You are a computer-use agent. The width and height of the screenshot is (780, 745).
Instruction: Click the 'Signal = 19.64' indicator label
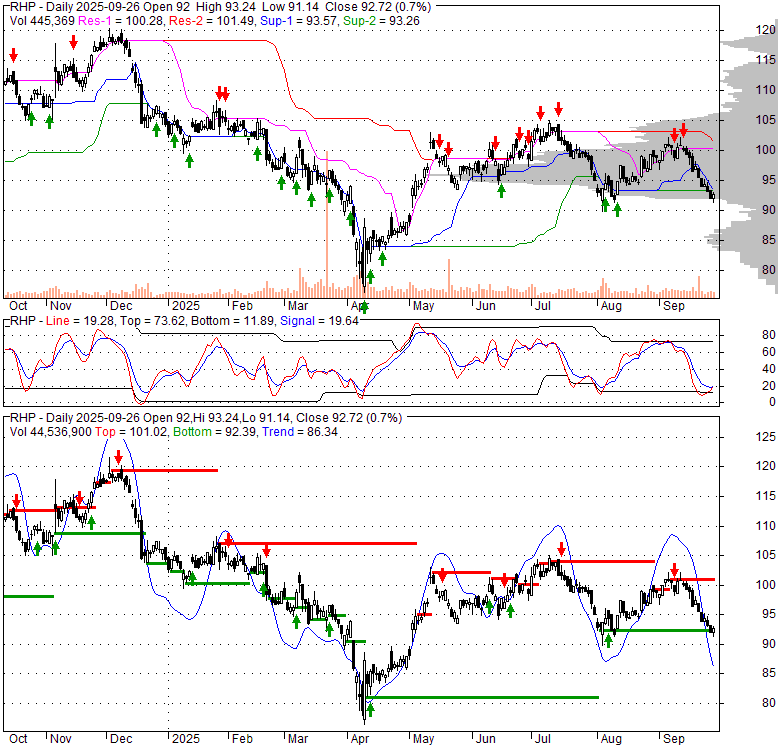[x=319, y=321]
